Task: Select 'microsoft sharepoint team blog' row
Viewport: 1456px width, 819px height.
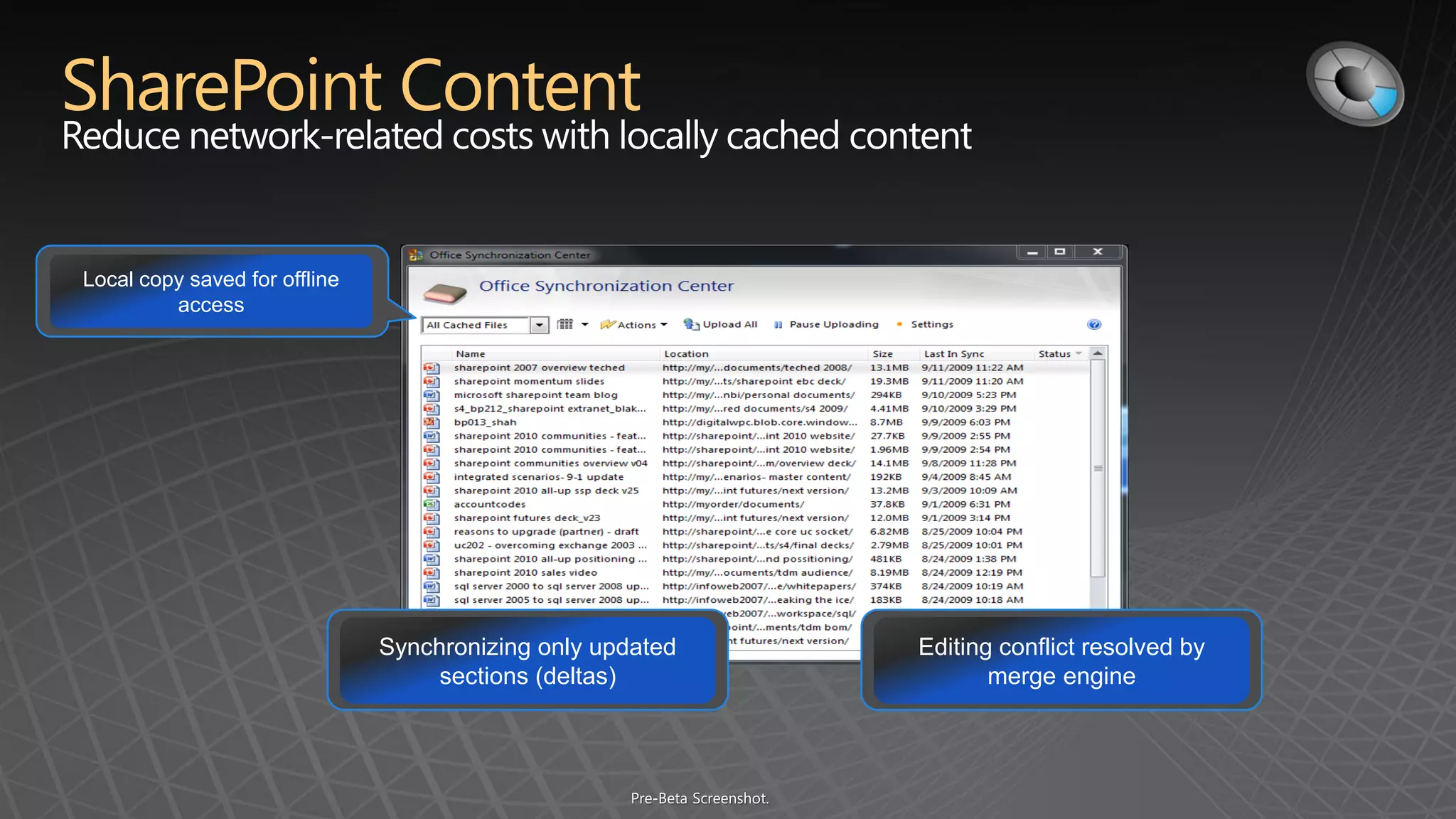Action: click(755, 395)
